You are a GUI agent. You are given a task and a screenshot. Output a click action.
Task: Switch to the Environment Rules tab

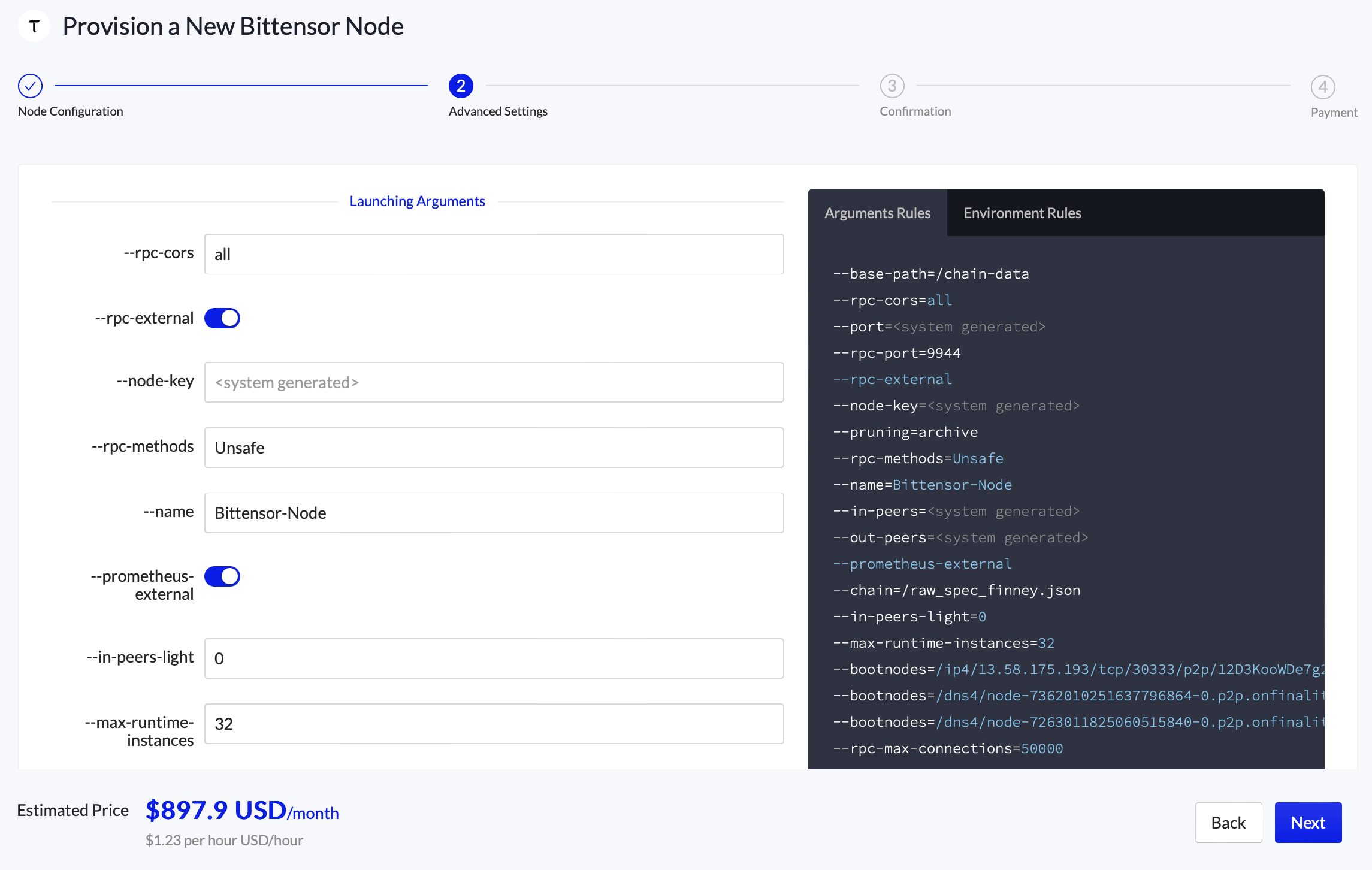[1022, 213]
